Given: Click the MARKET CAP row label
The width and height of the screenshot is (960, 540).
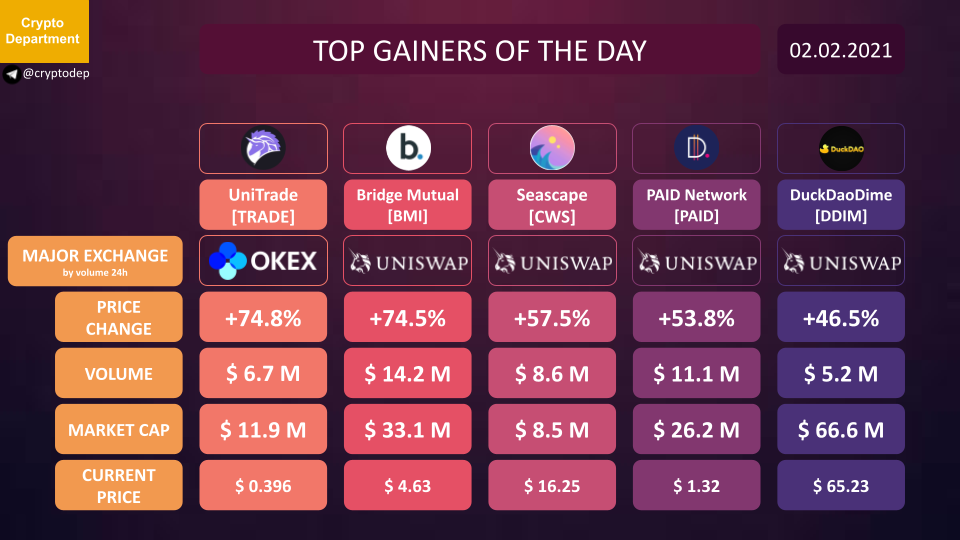Looking at the screenshot, I should point(119,429).
